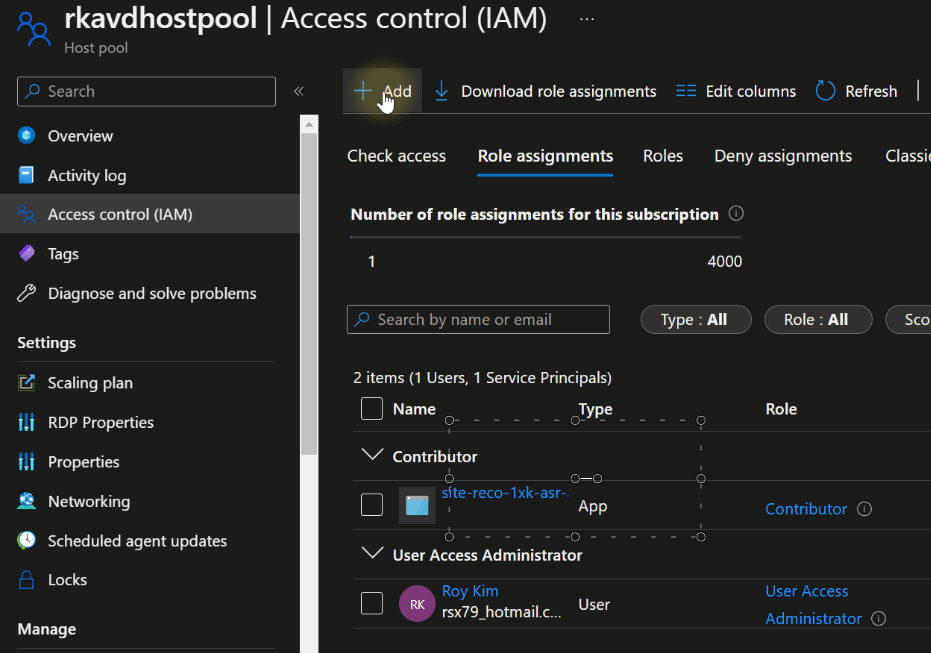Viewport: 931px width, 653px height.
Task: Open the Activity log sidebar icon
Action: 27,176
